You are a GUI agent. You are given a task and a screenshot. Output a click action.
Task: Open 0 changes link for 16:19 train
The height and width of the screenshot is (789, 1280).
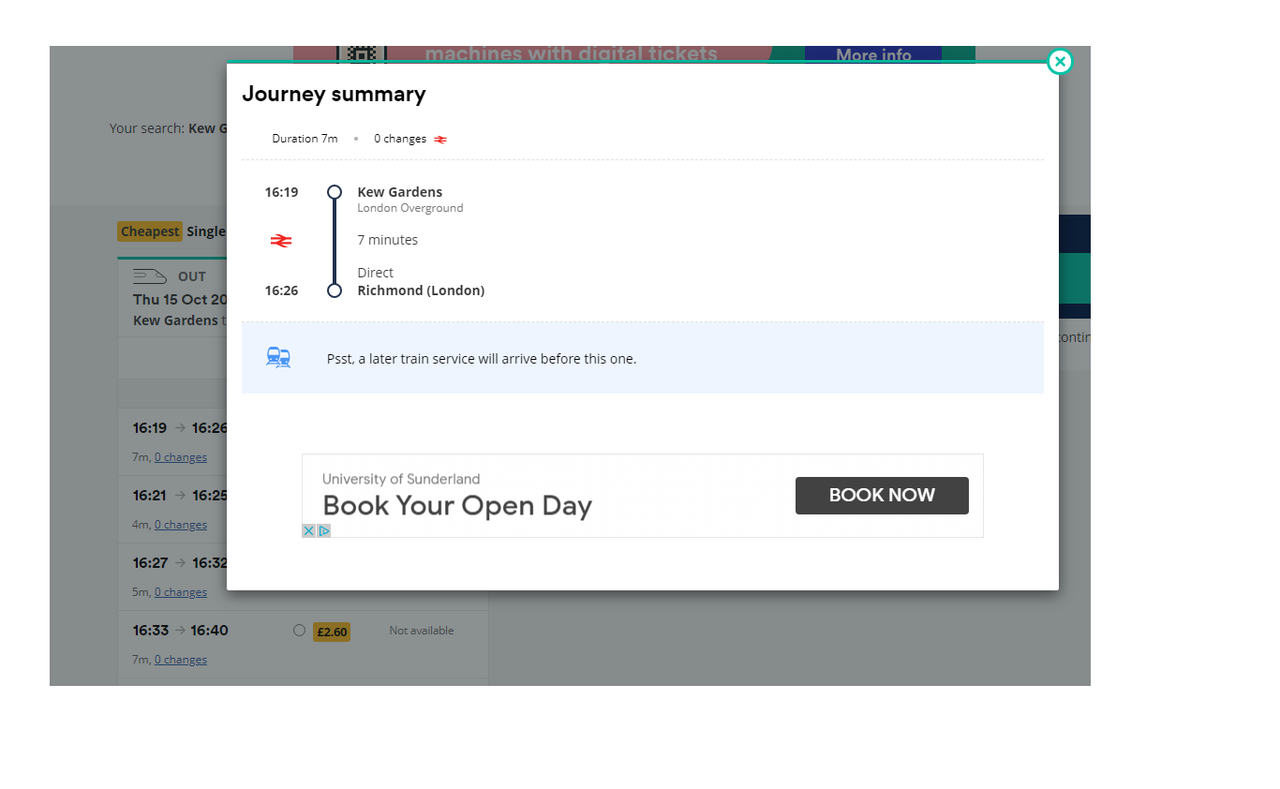coord(180,457)
